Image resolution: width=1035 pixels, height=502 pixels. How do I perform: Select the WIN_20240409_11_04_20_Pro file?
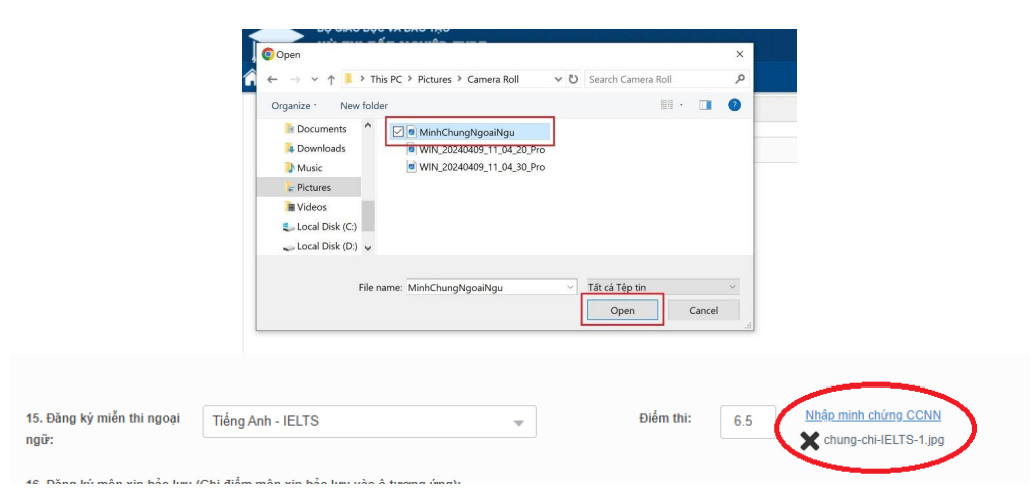481,148
